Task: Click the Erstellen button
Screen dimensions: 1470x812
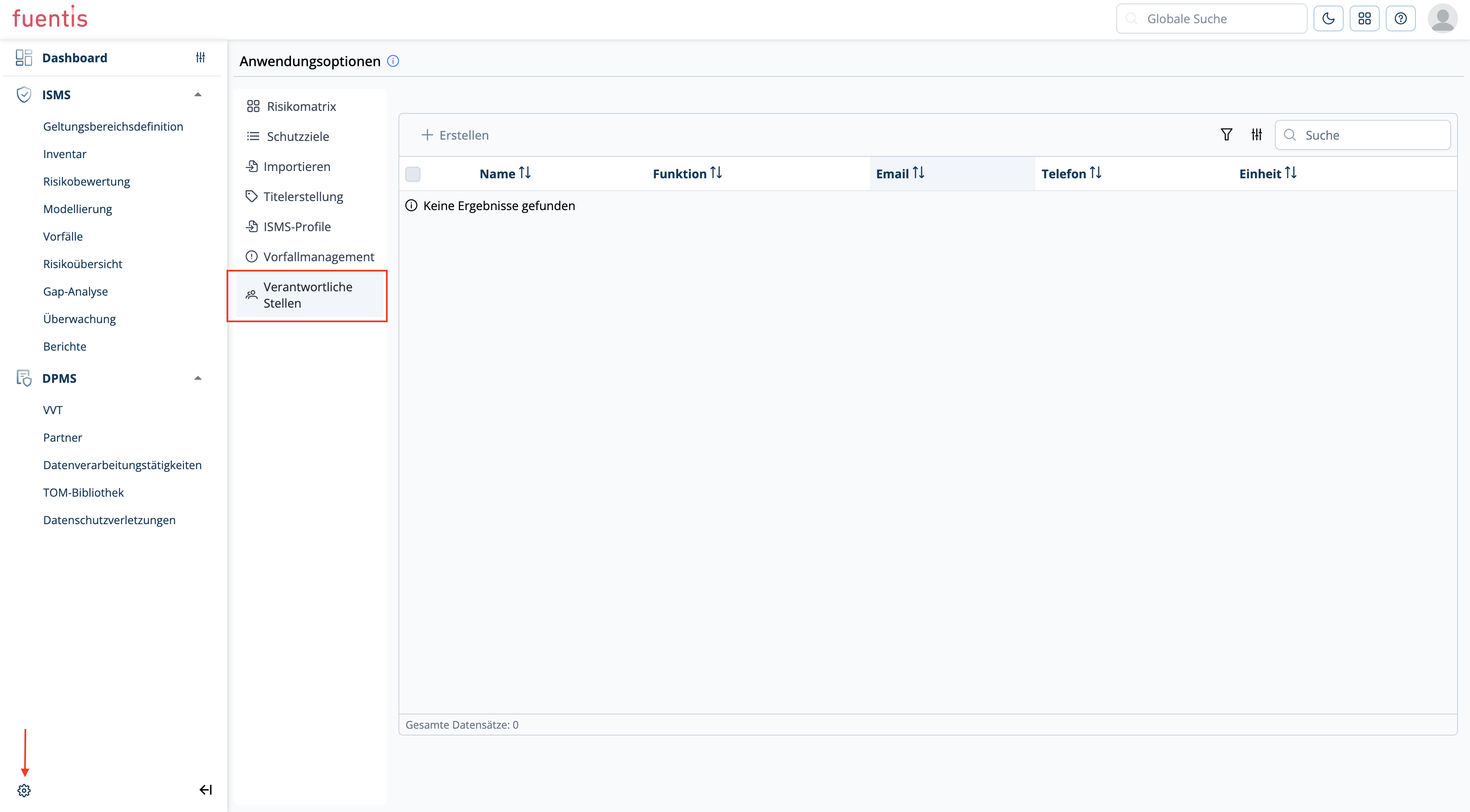Action: coord(455,135)
